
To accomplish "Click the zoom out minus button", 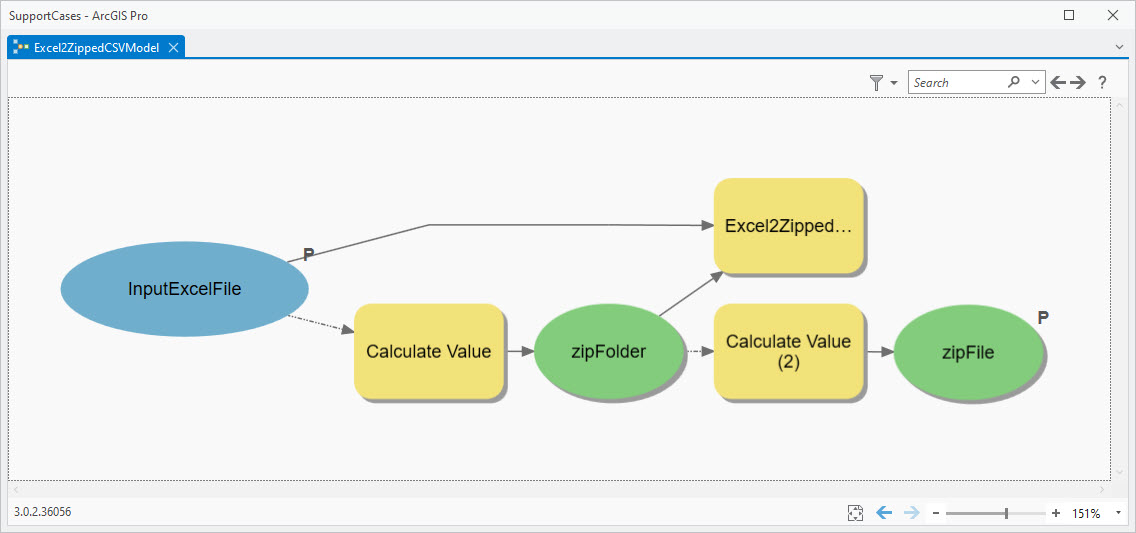I will pyautogui.click(x=936, y=513).
